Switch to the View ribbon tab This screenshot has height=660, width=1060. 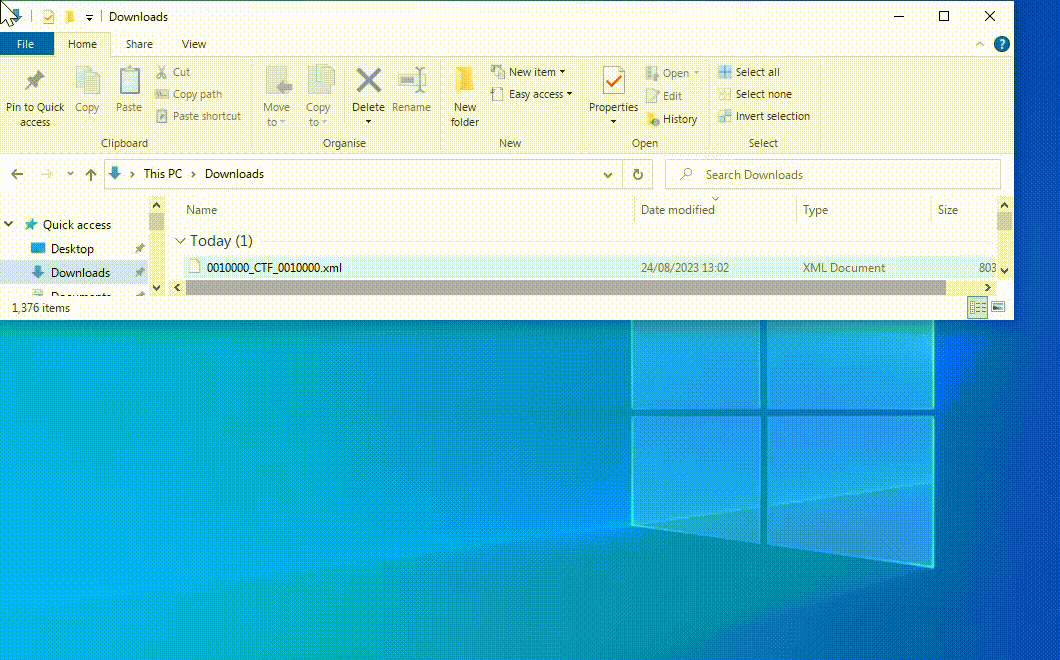click(x=194, y=44)
